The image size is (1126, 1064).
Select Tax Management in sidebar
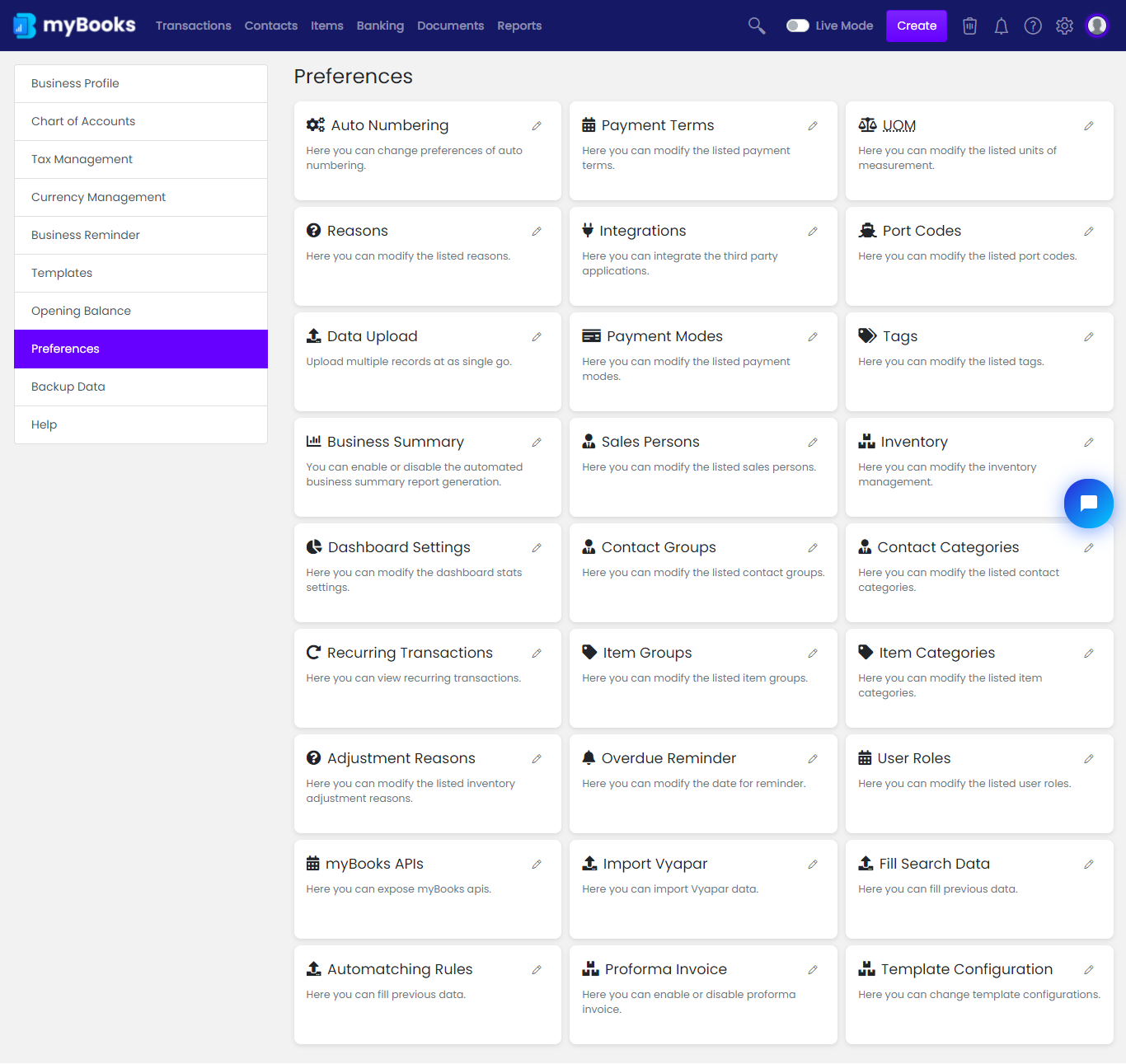click(141, 159)
